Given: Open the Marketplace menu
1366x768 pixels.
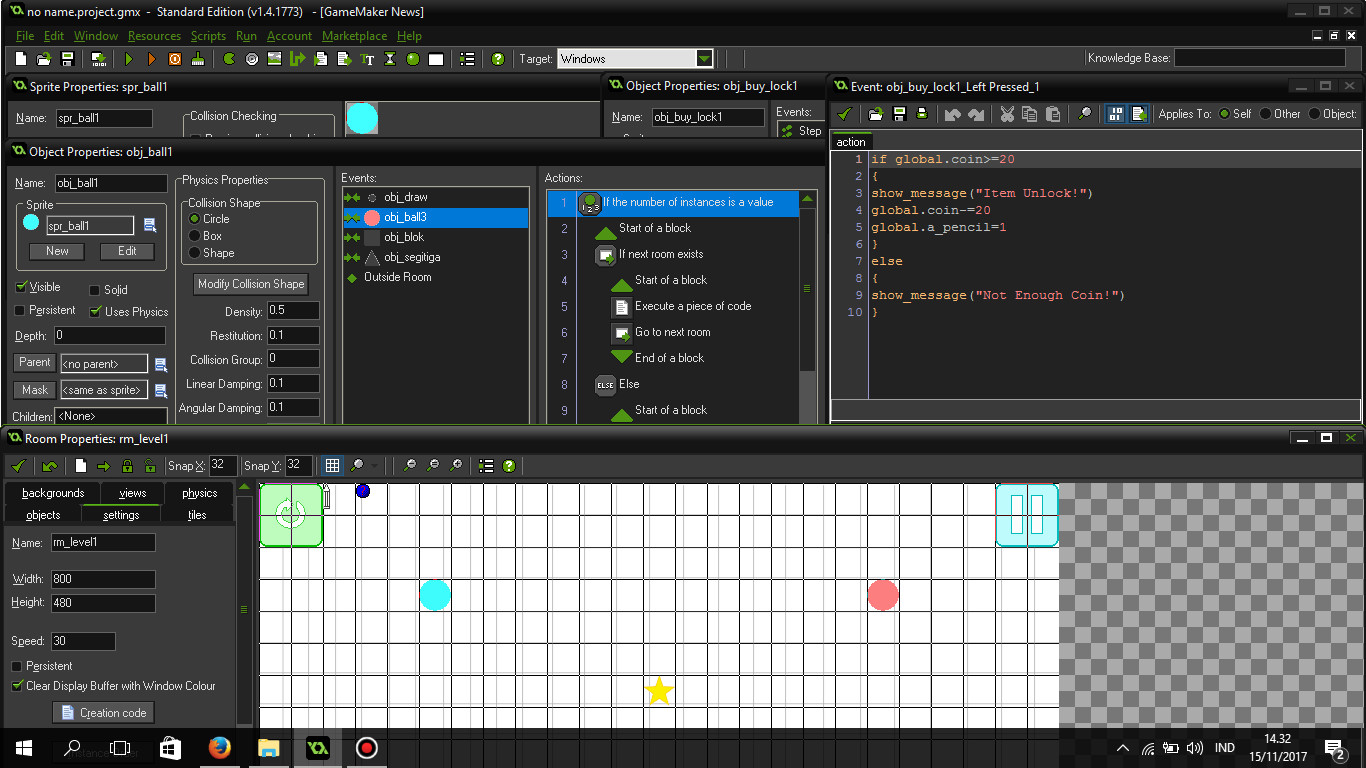Looking at the screenshot, I should click(x=354, y=35).
